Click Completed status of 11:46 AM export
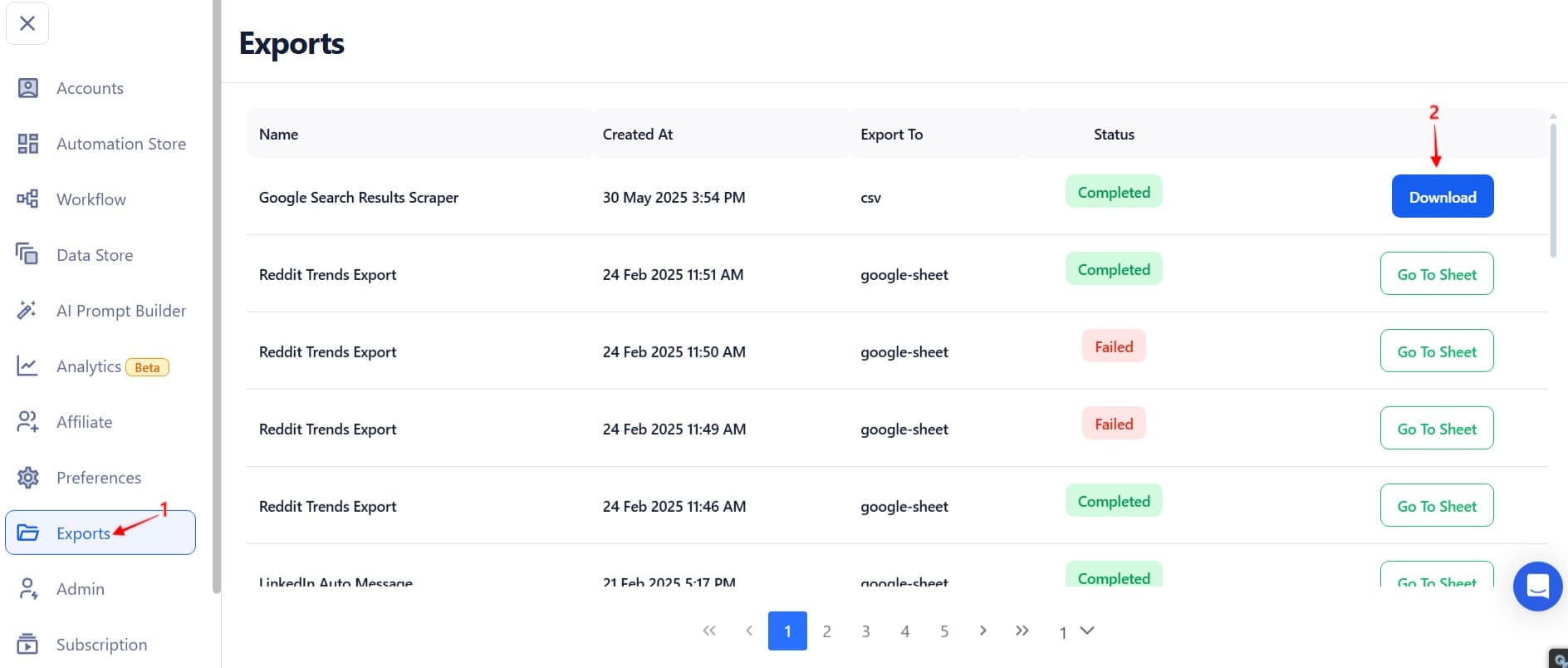Viewport: 1568px width, 668px height. click(1114, 501)
